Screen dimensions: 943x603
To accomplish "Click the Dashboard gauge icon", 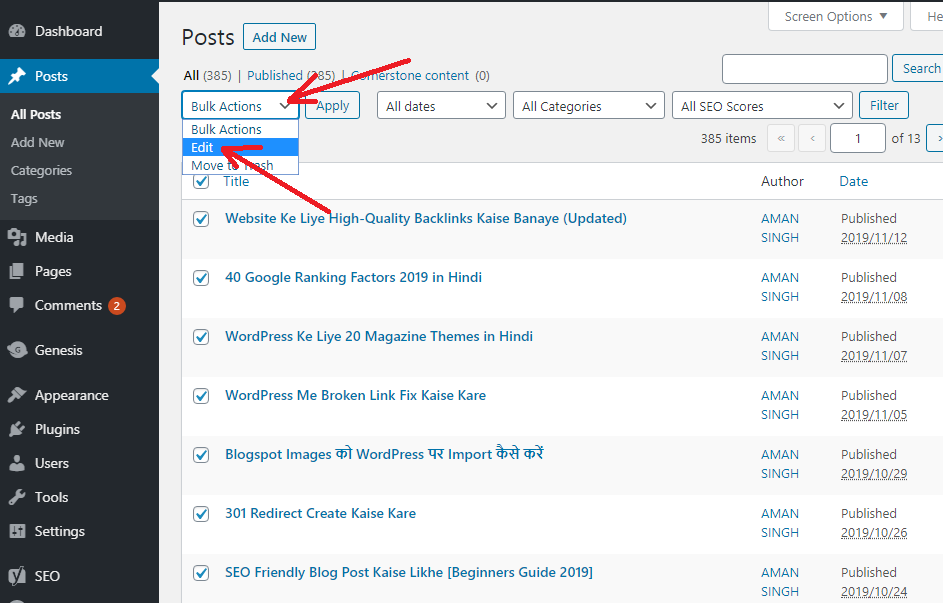I will pos(17,31).
